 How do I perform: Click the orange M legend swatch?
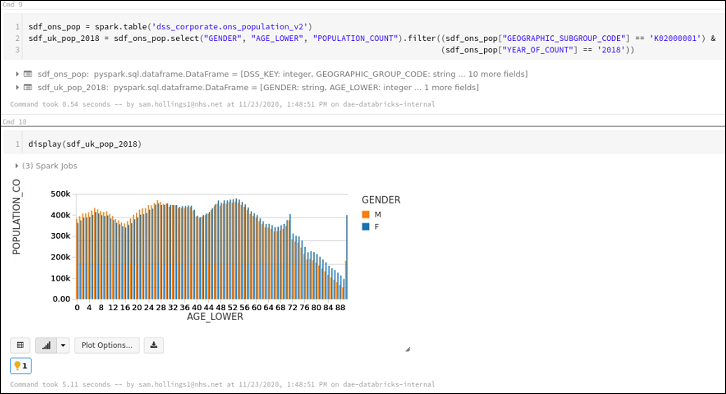point(366,214)
